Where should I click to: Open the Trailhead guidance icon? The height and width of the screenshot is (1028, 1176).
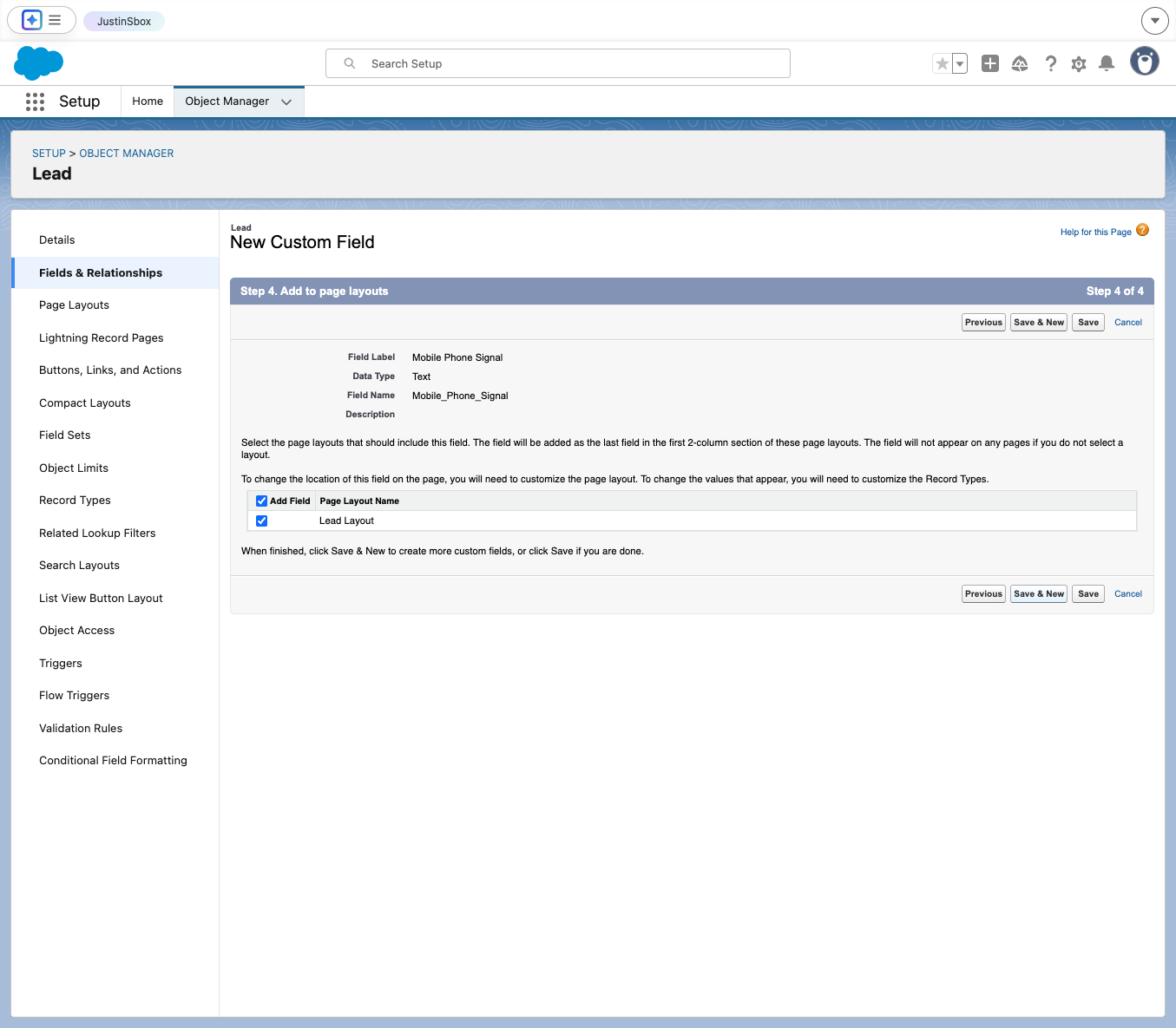point(1020,63)
